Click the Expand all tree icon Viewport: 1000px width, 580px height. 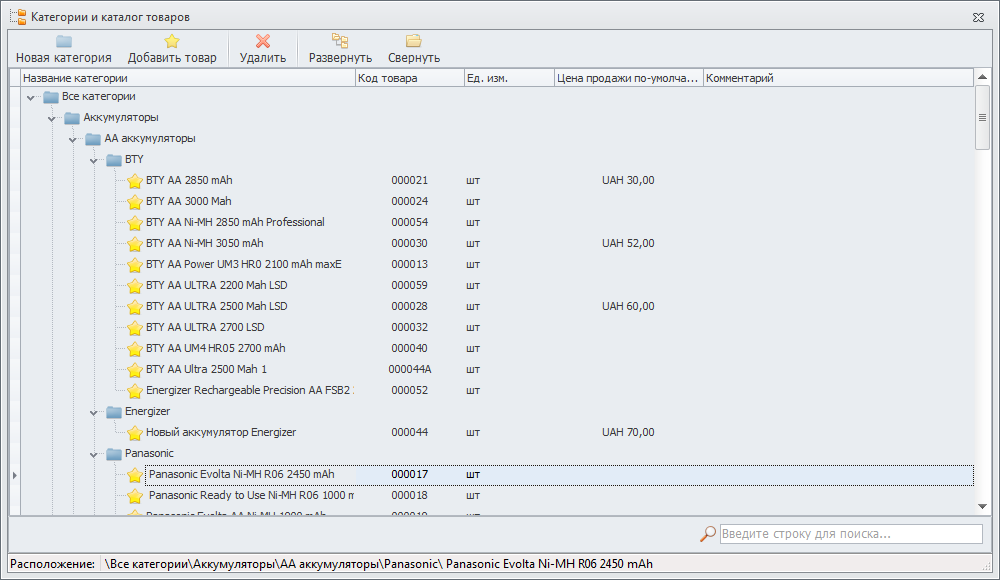(x=340, y=41)
